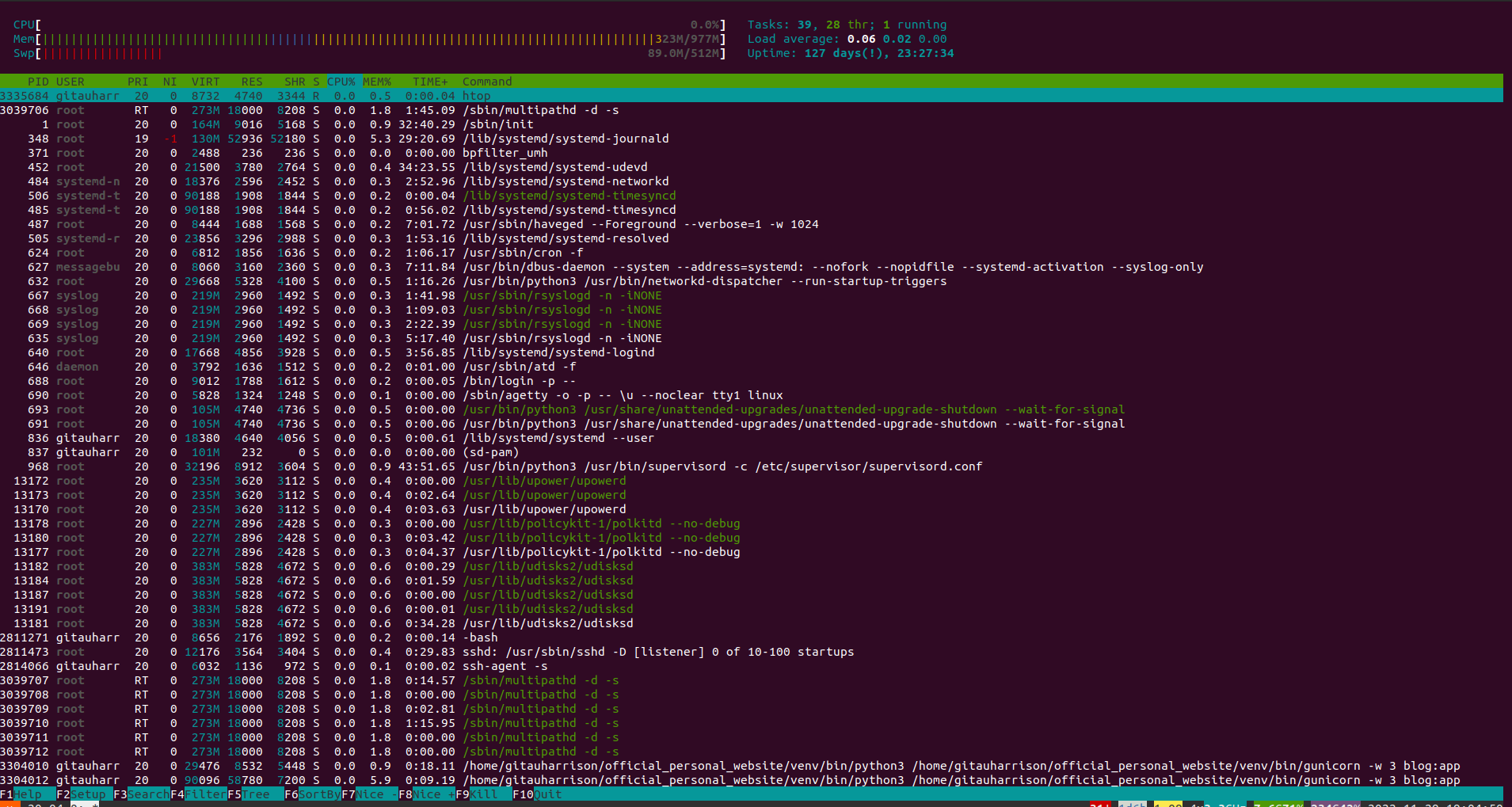
Task: Select the haveged --Foreground process row
Action: pos(752,224)
